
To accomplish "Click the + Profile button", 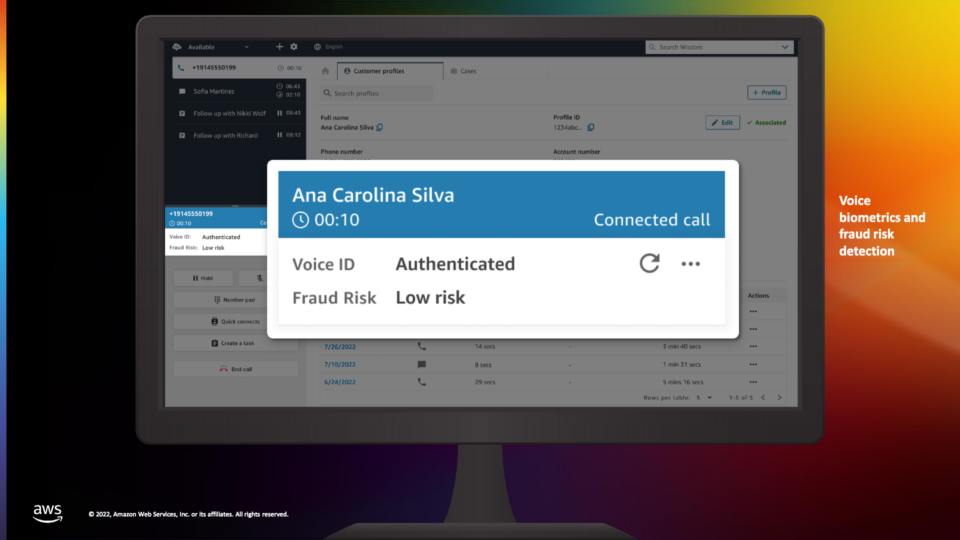I will (767, 92).
